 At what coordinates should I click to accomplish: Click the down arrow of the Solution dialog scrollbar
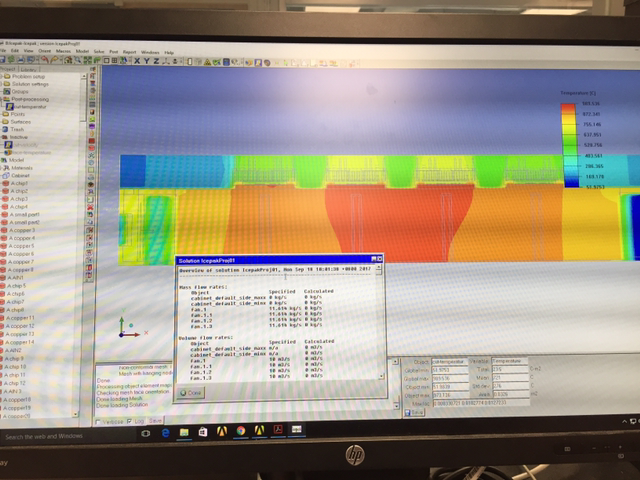tap(381, 376)
